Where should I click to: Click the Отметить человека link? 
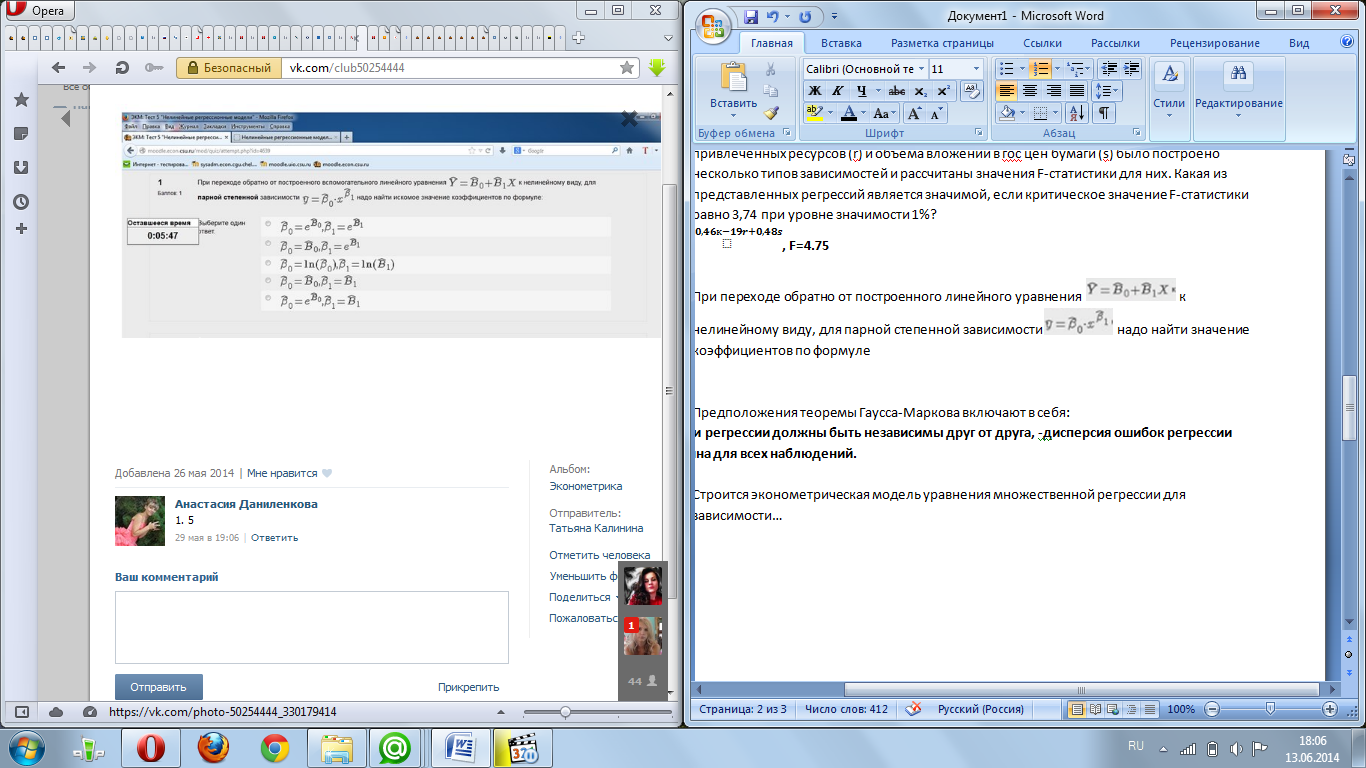click(599, 555)
